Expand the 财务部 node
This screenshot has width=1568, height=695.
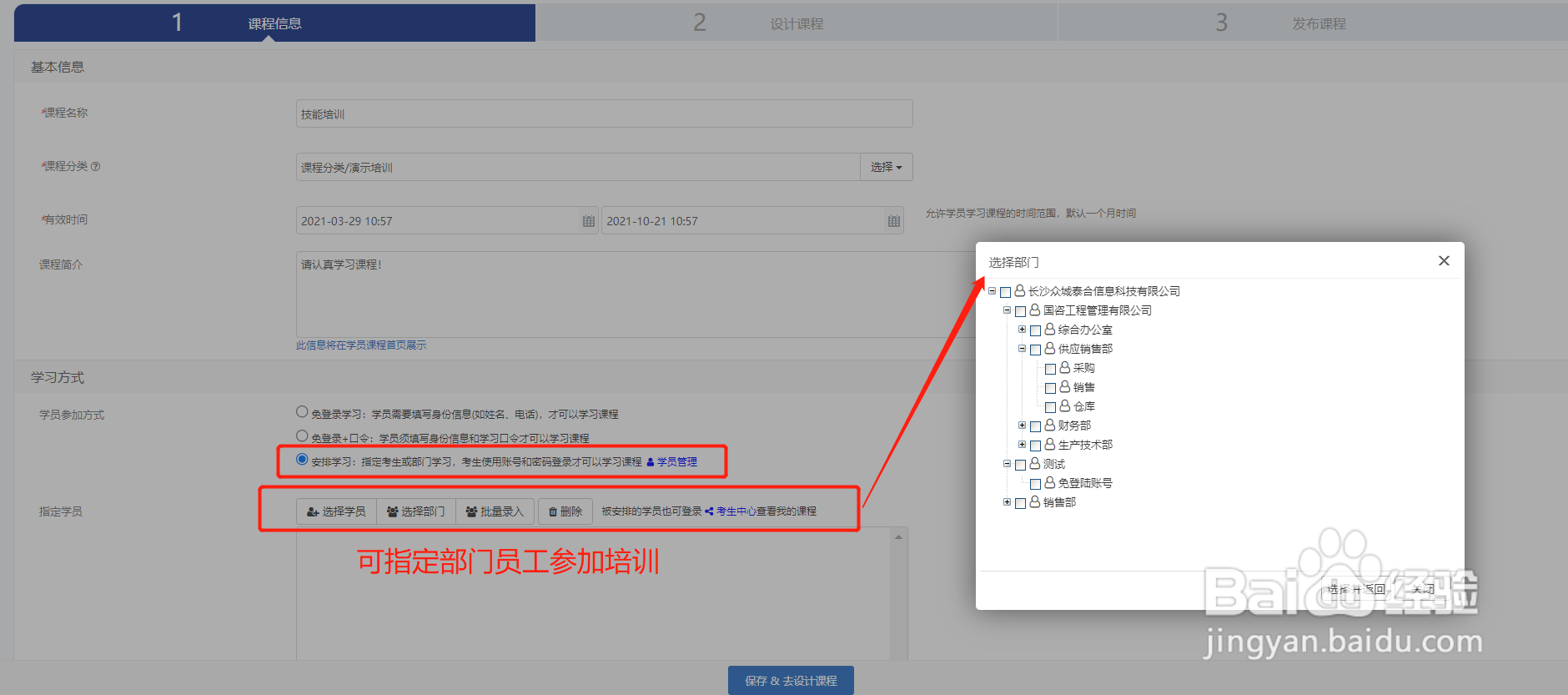[x=1022, y=426]
